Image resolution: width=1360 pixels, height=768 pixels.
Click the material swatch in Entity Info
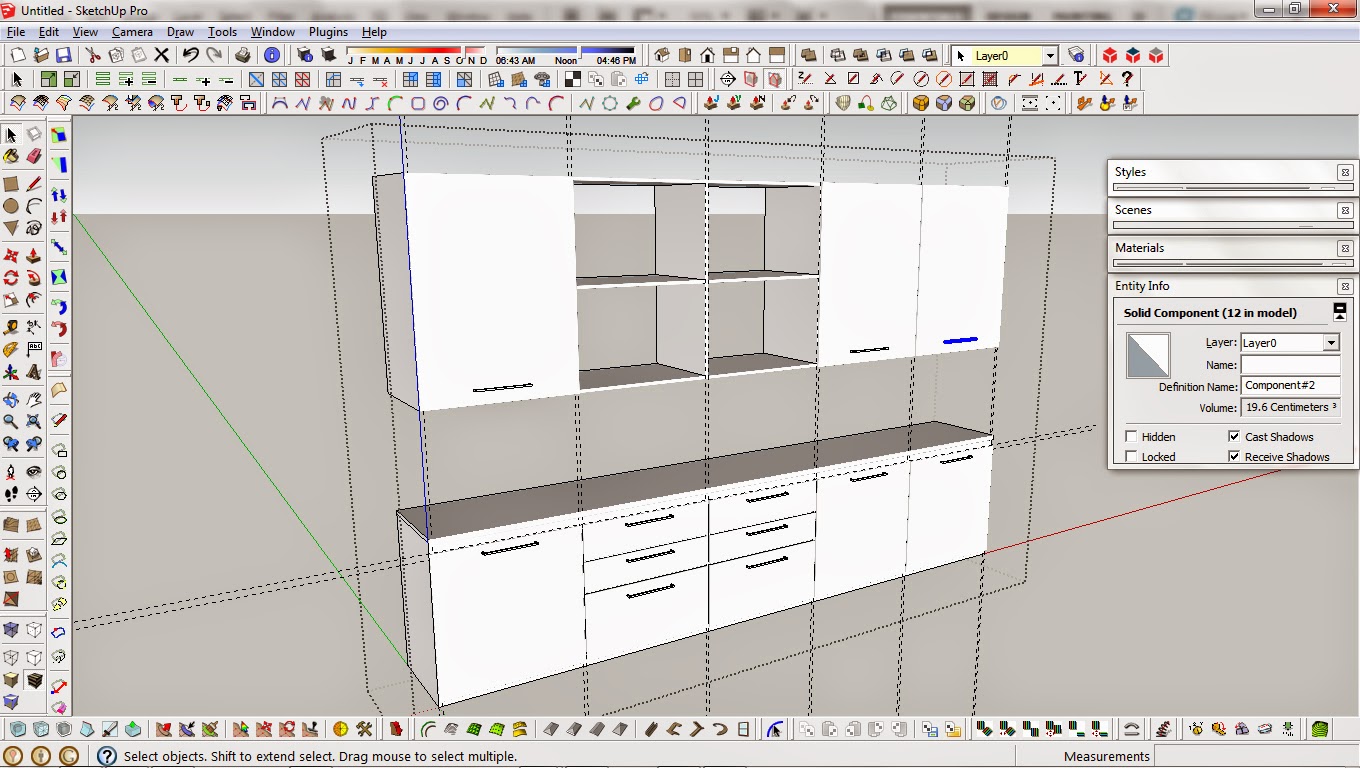point(1147,355)
